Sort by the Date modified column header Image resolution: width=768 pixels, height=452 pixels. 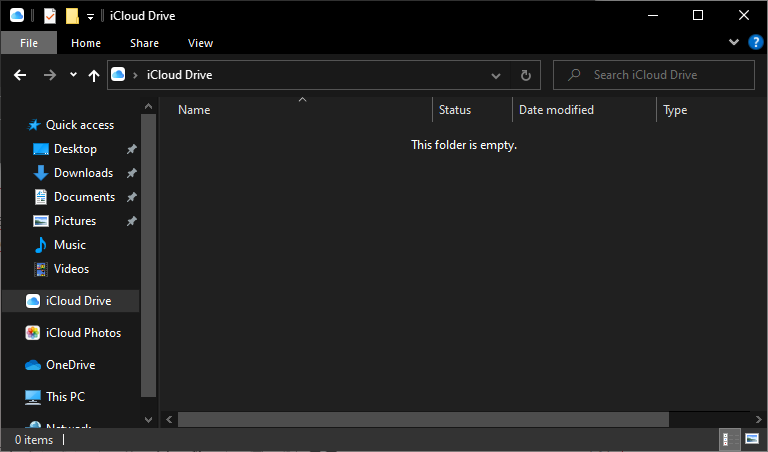tap(556, 110)
